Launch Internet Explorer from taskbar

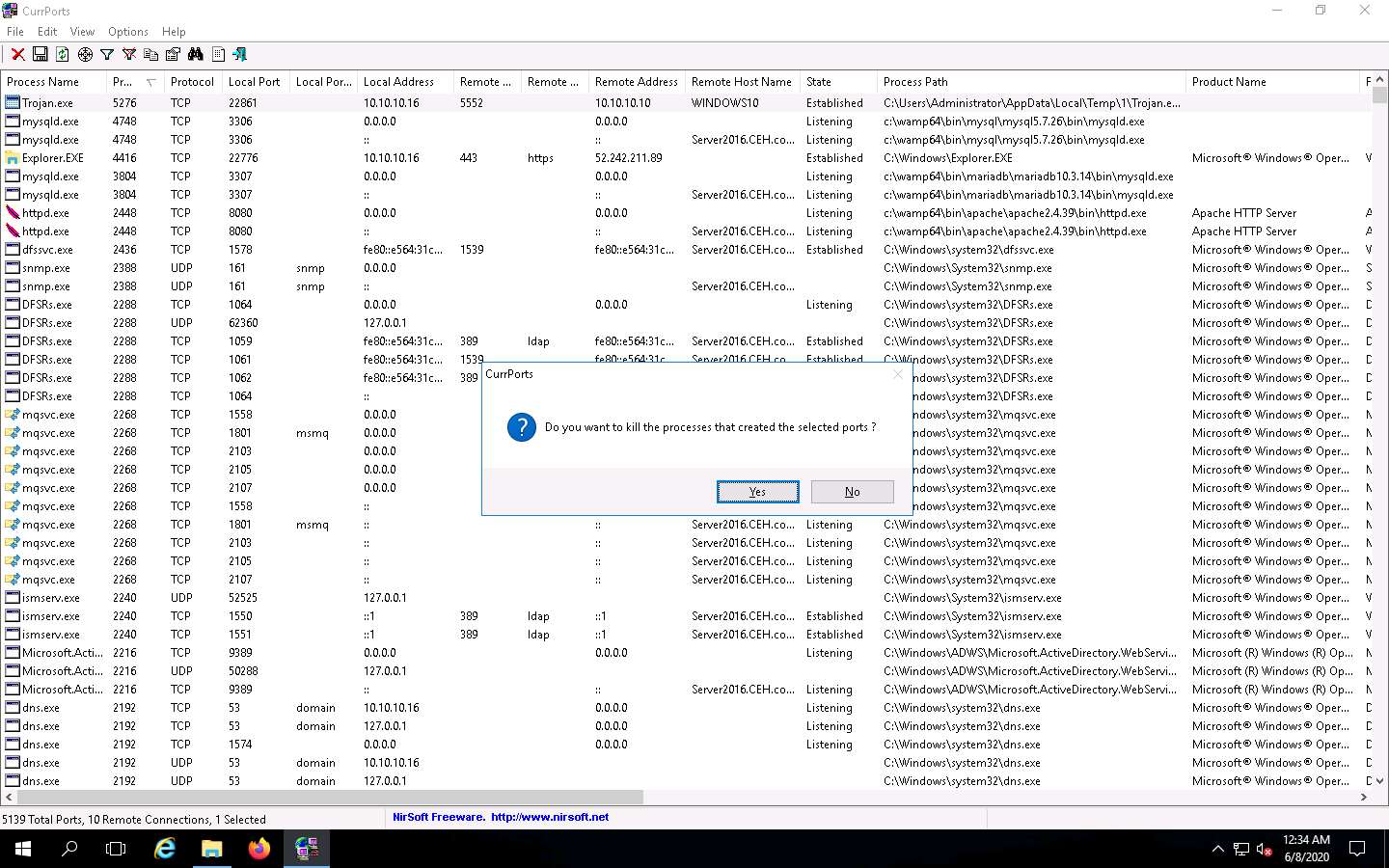coord(165,849)
